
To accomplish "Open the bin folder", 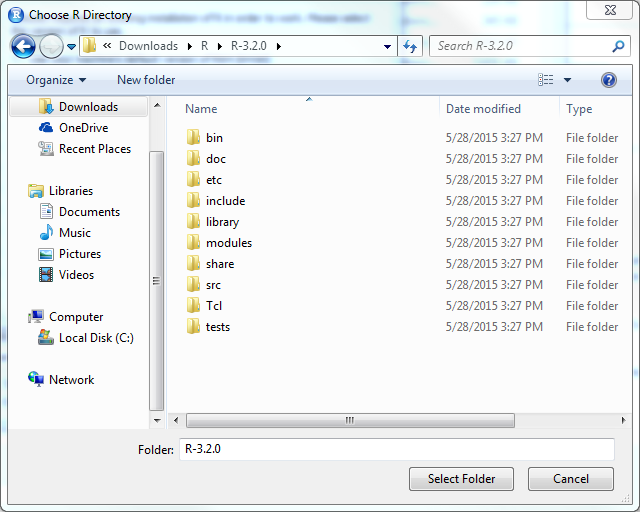I will click(x=214, y=138).
